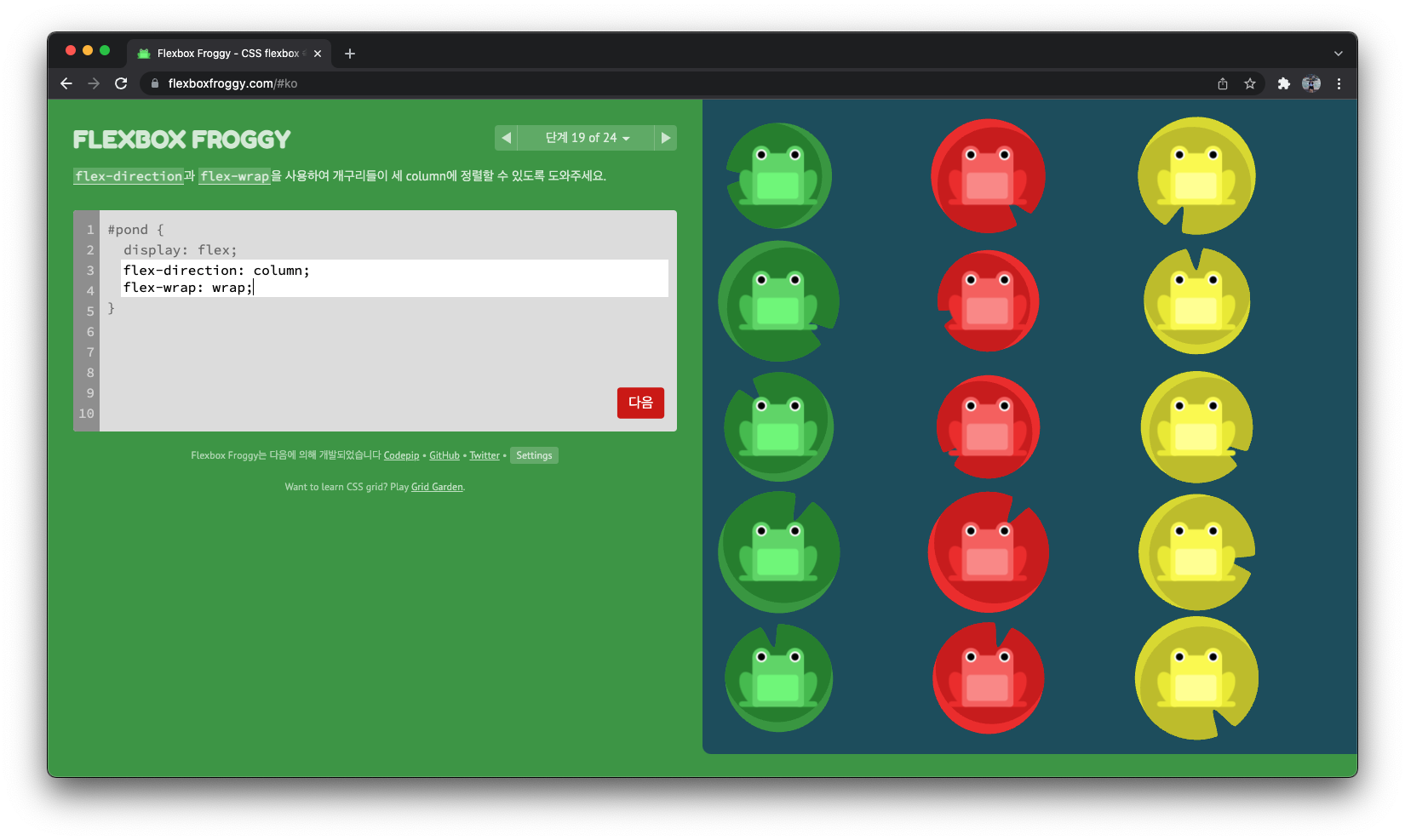This screenshot has height=840, width=1405.
Task: Click the red 다음 button
Action: pyautogui.click(x=640, y=403)
